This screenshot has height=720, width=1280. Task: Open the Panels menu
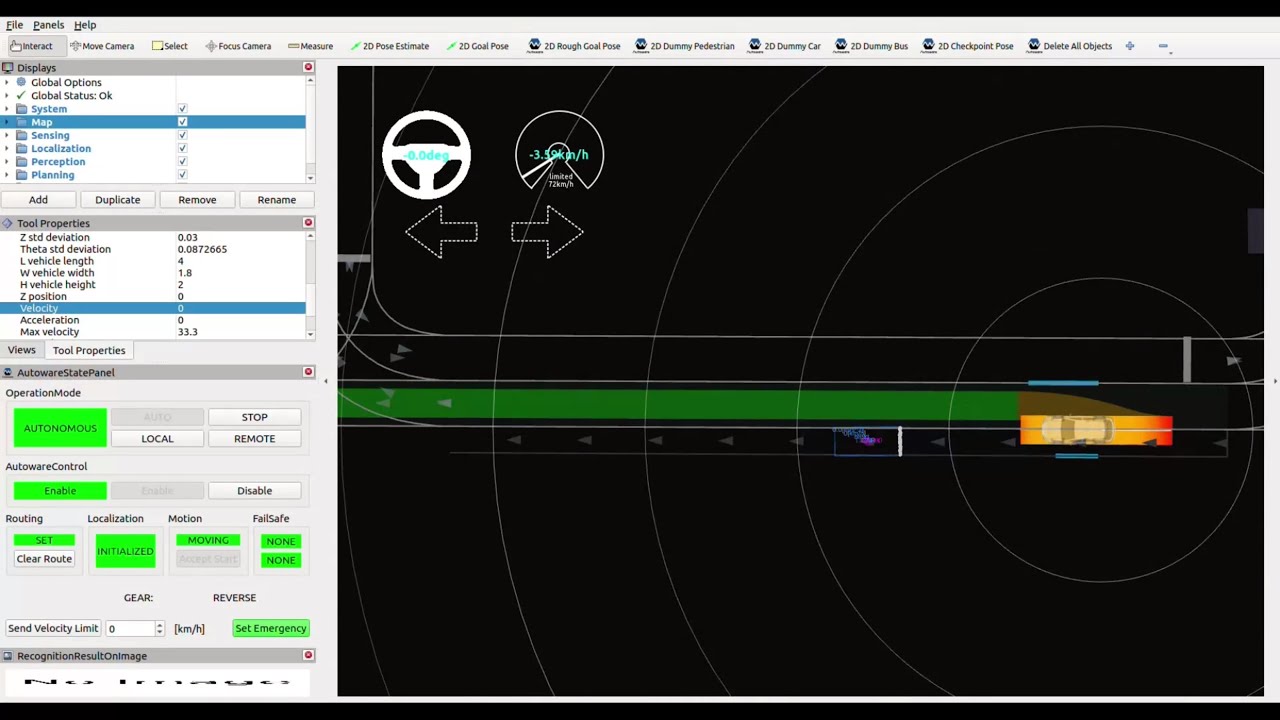pos(48,25)
